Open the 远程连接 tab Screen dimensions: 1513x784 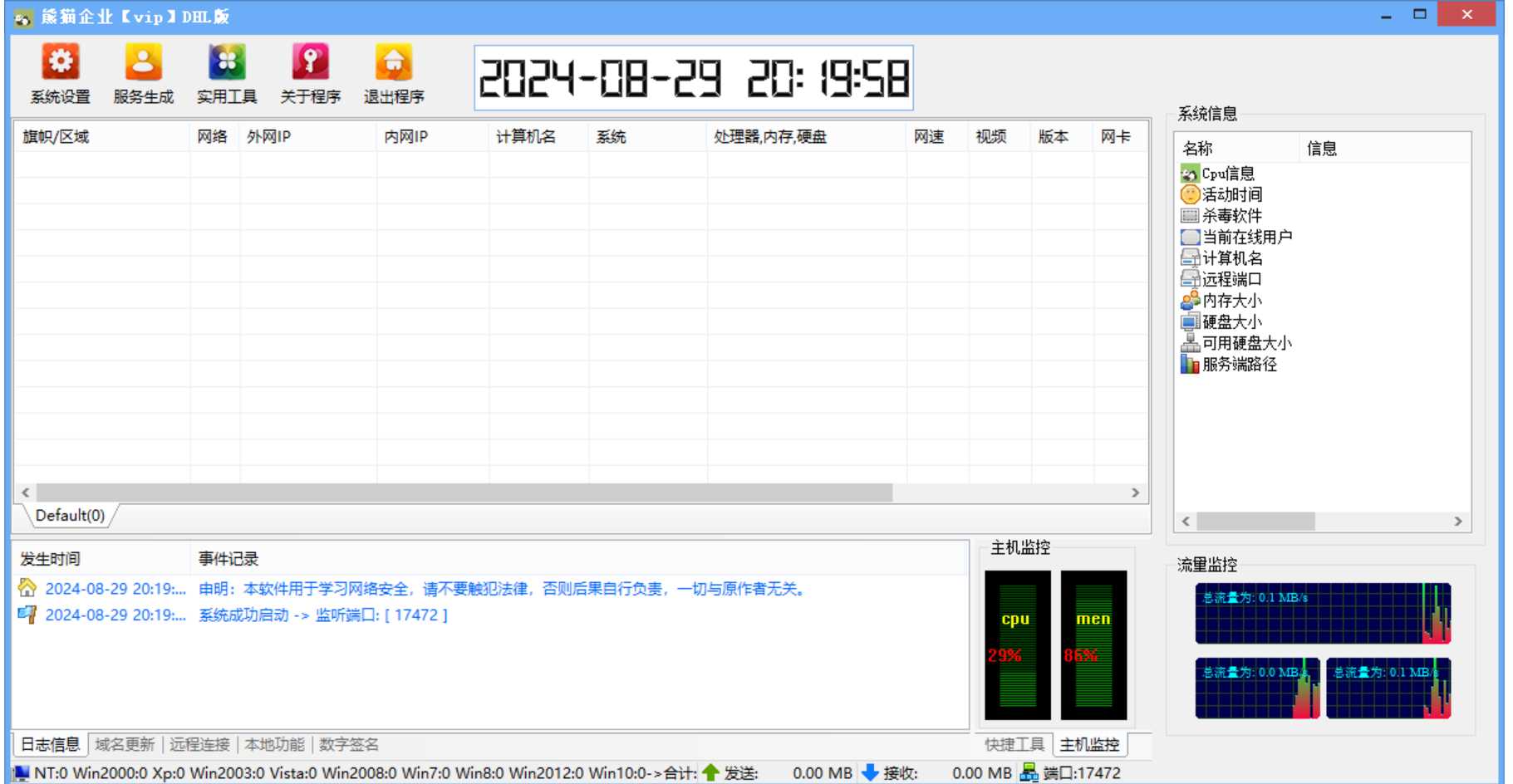199,744
